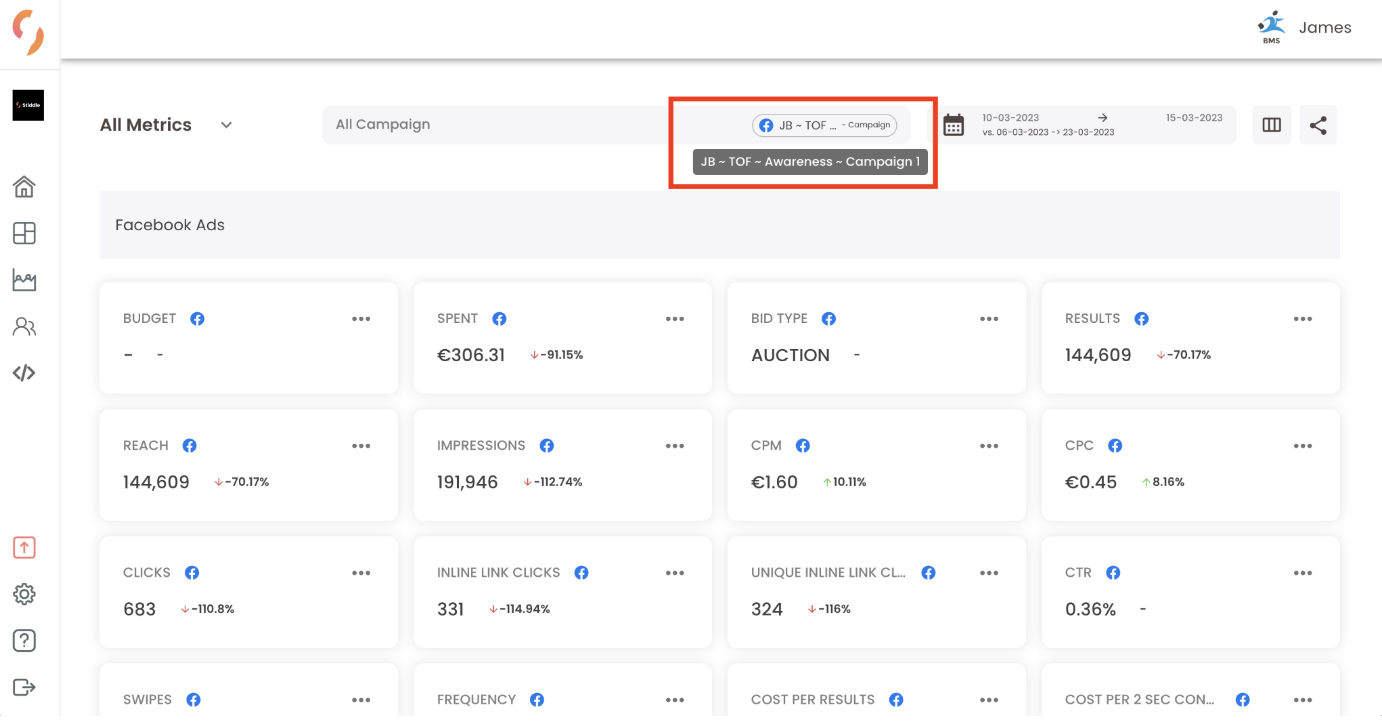Screen dimensions: 1382x722
Task: Click Facebook icon beside IMPRESSIONS
Action: [547, 446]
